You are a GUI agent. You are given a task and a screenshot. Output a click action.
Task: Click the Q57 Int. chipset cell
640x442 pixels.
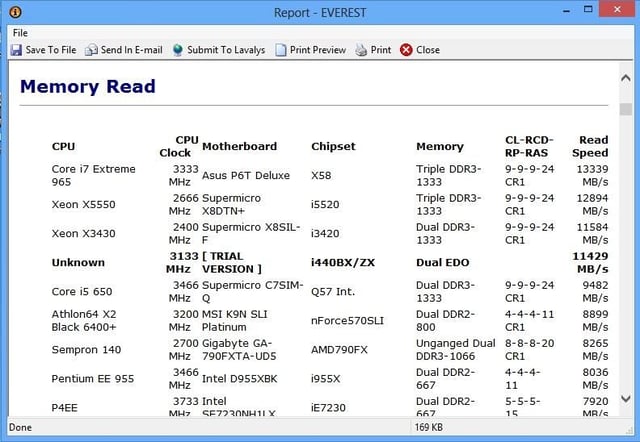[x=333, y=291]
